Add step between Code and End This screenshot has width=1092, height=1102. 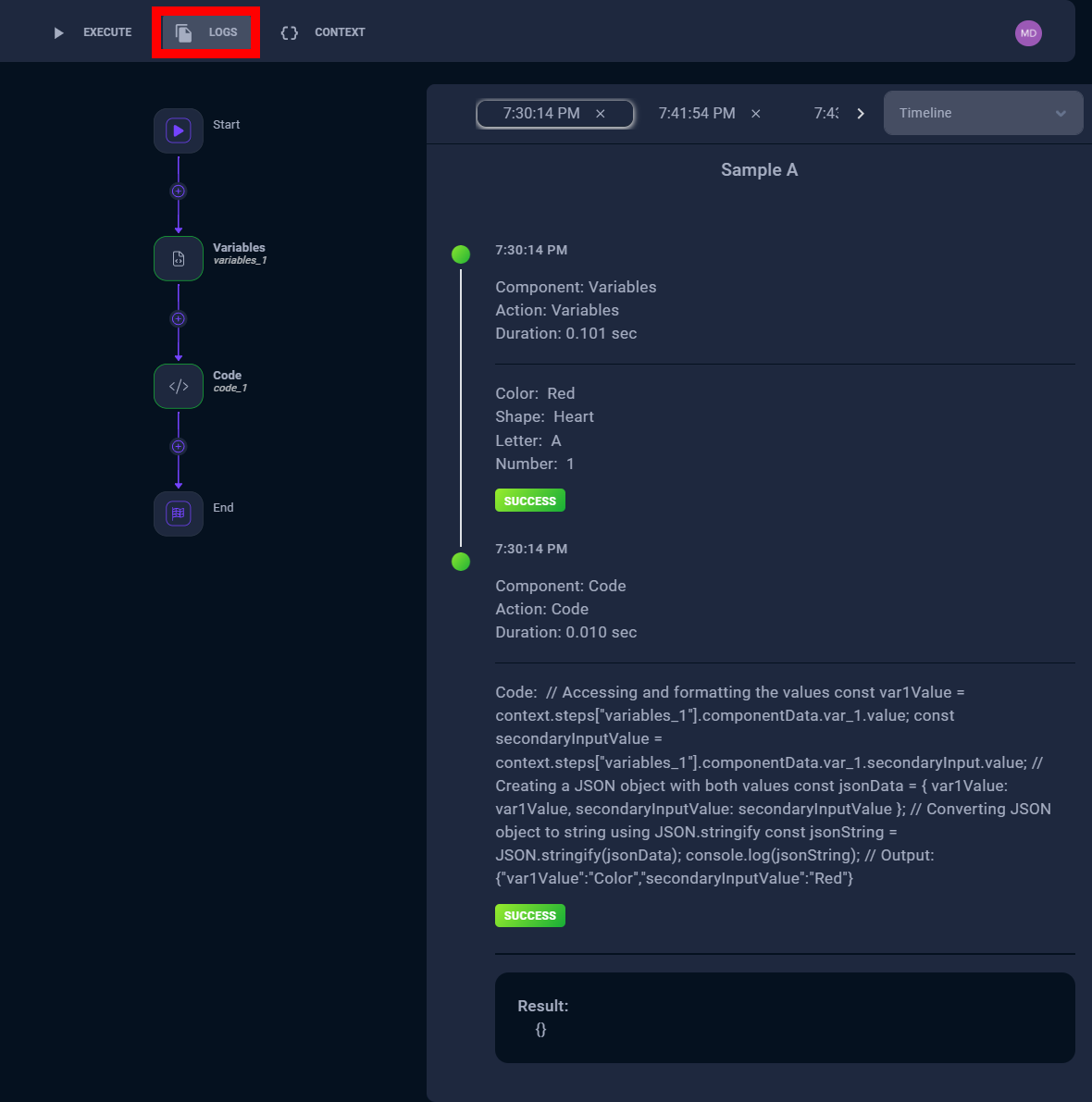point(179,447)
